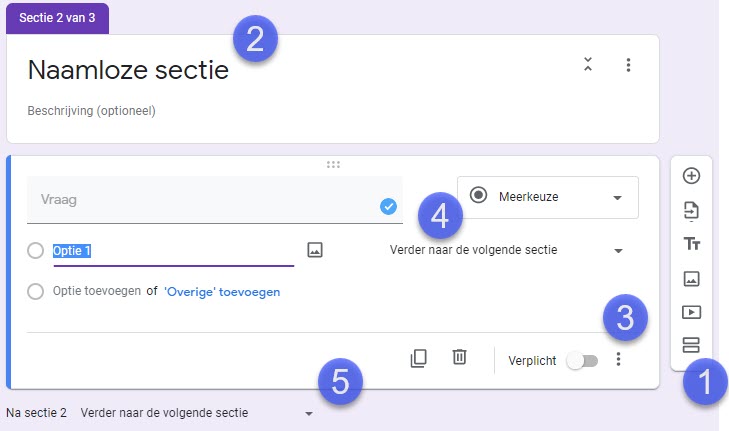This screenshot has height=431, width=729.
Task: Open question more options menu
Action: click(618, 359)
